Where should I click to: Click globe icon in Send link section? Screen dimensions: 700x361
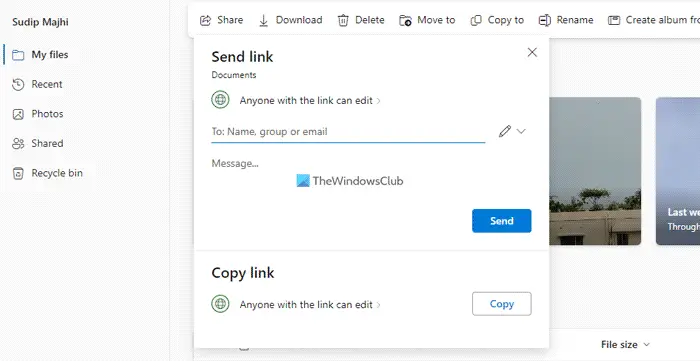[220, 100]
